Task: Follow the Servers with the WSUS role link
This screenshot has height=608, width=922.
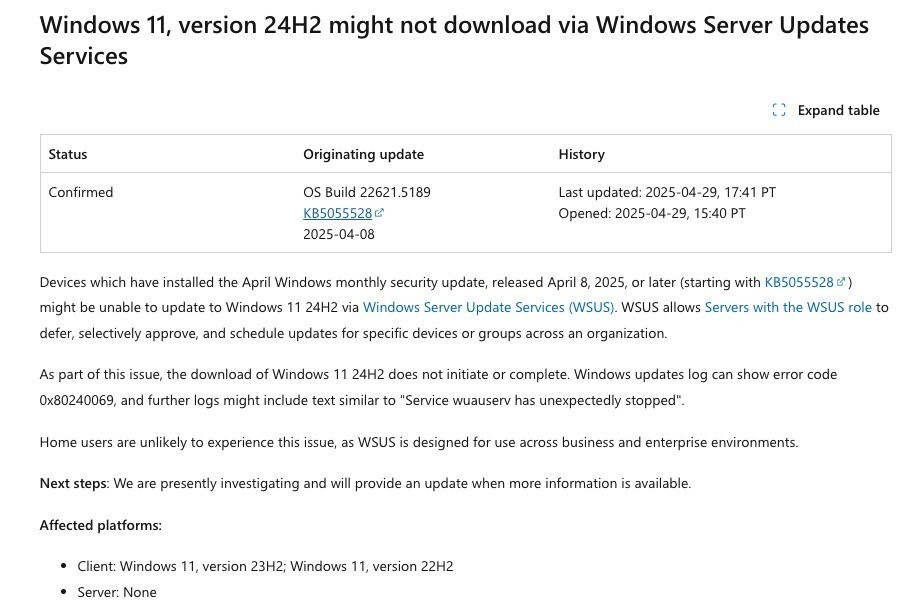Action: [x=788, y=307]
